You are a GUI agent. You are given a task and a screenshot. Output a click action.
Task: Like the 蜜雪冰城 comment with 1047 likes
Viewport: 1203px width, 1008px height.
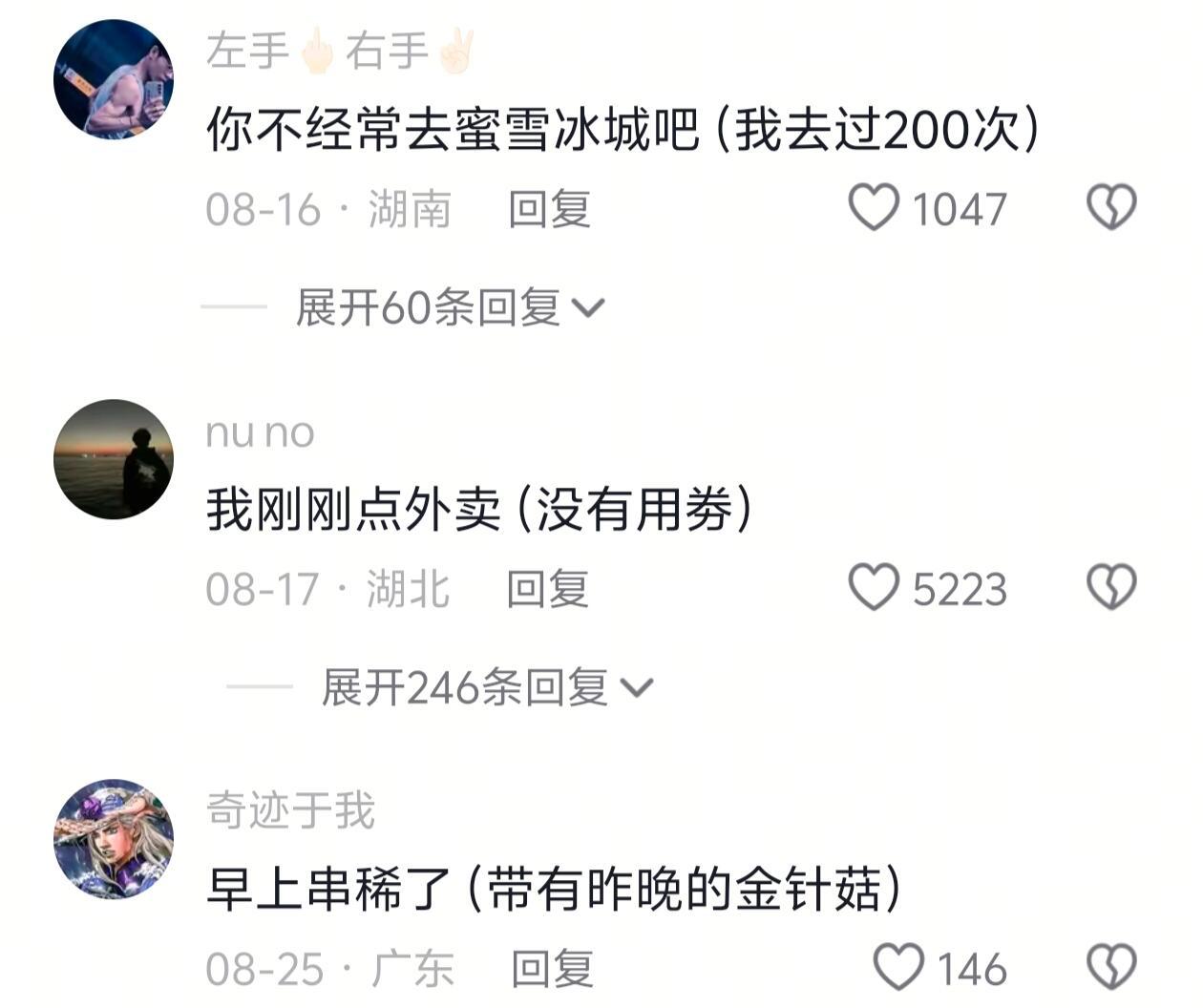click(874, 207)
